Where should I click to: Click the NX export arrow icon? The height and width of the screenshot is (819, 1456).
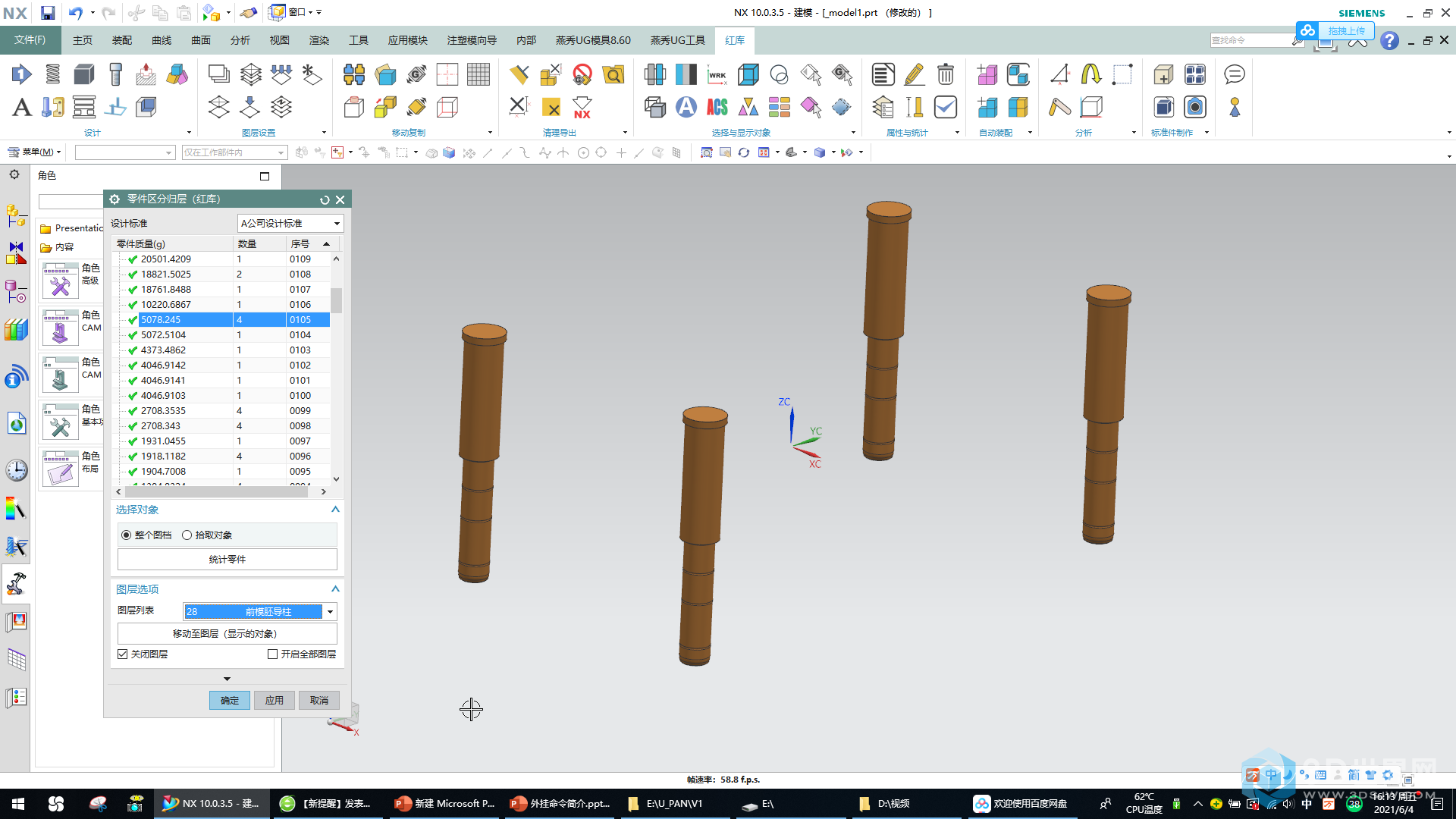[582, 107]
